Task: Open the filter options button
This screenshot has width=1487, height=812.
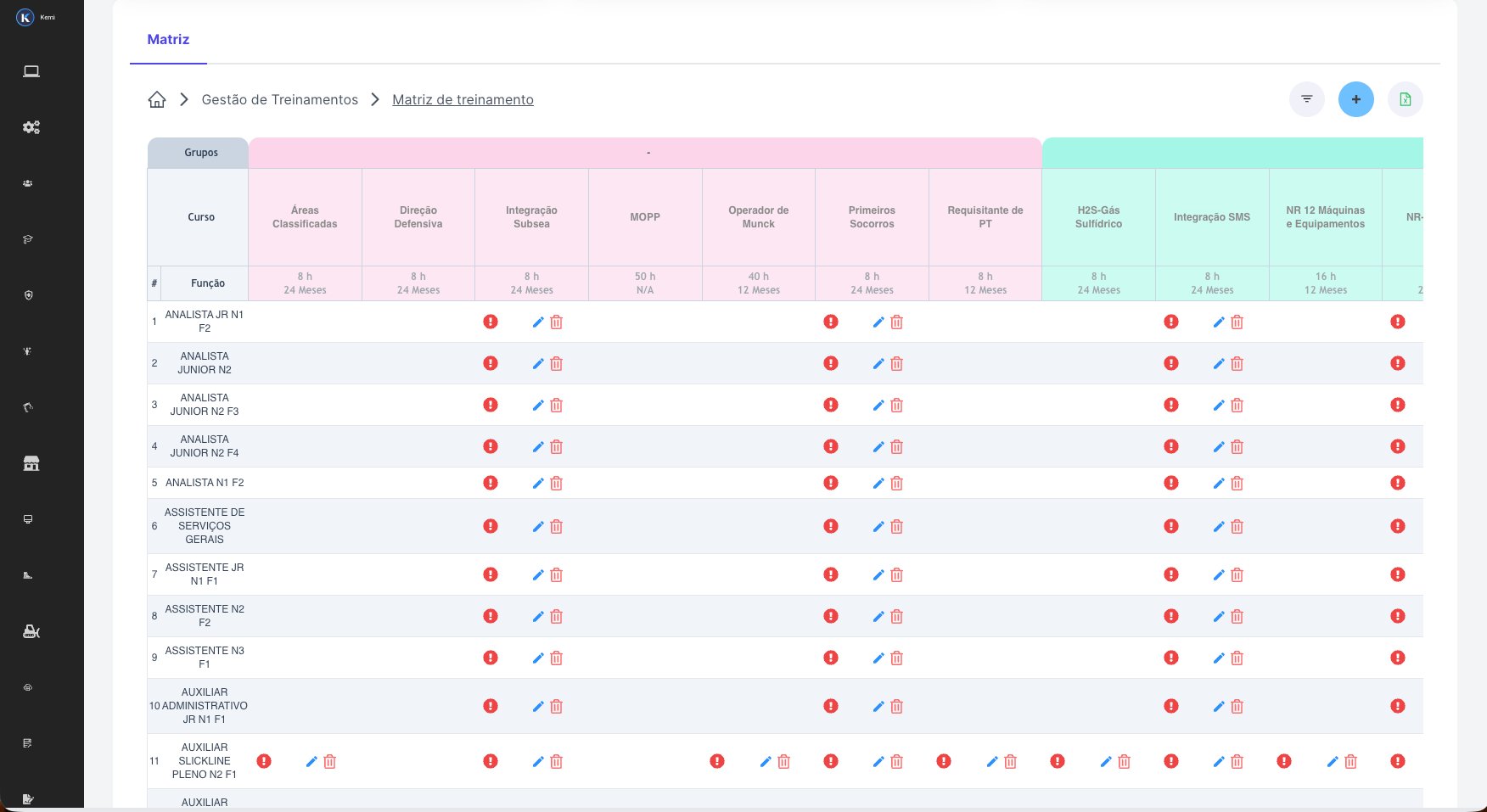Action: pos(1306,99)
